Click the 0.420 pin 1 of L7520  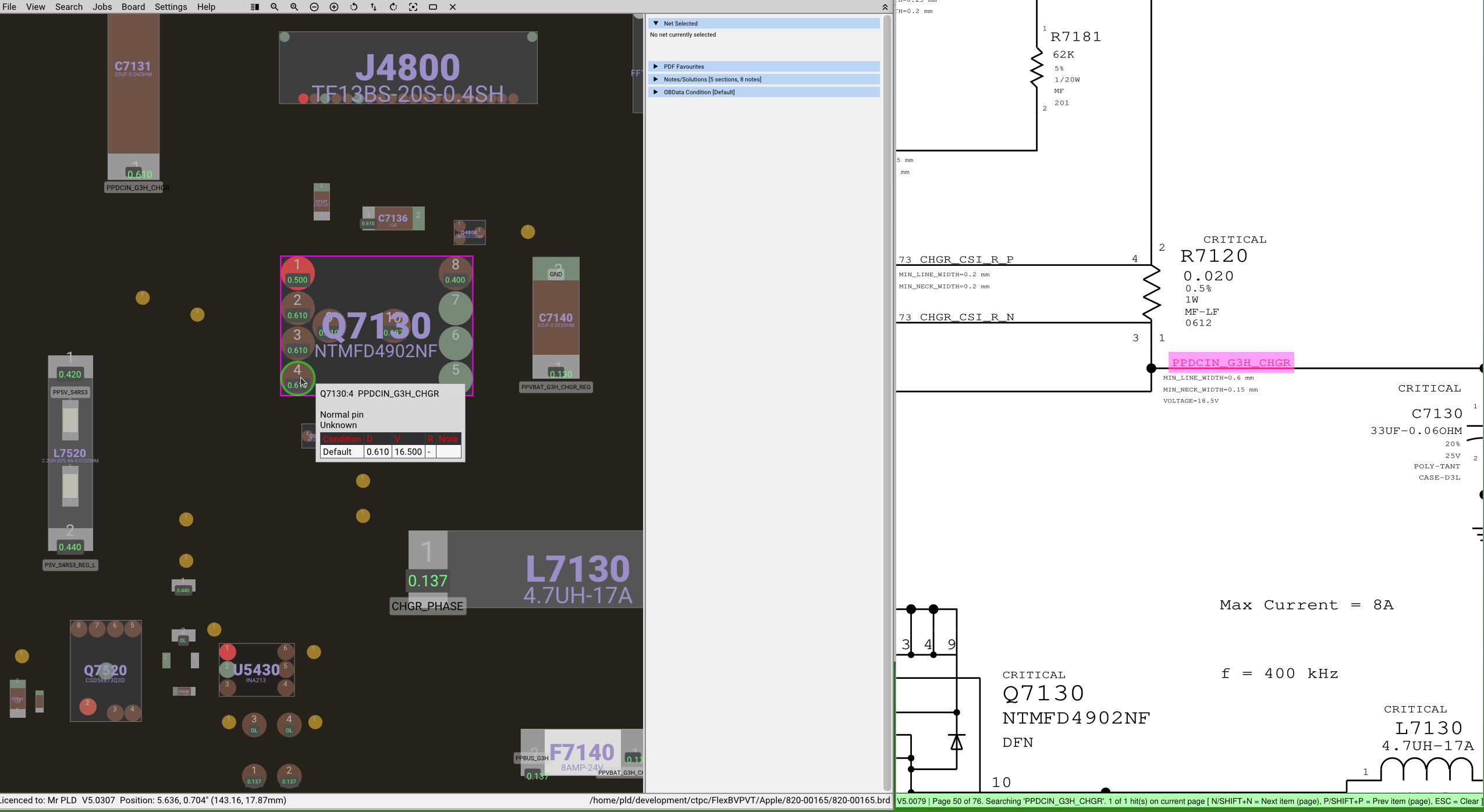click(70, 374)
